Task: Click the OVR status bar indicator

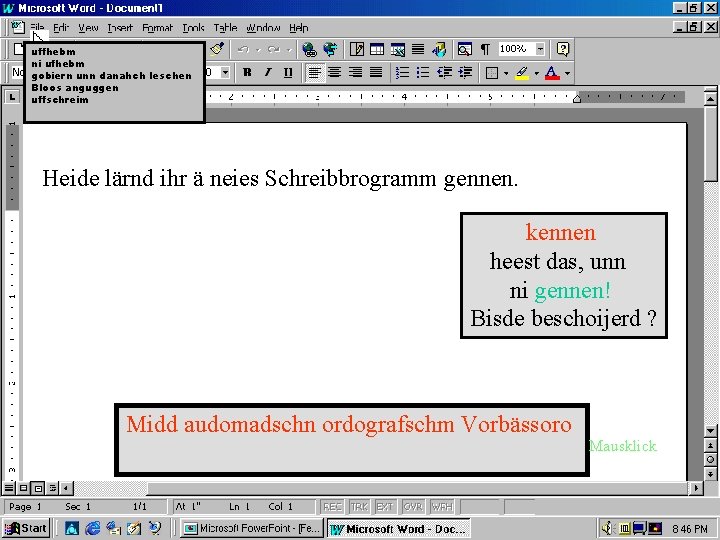Action: point(413,507)
